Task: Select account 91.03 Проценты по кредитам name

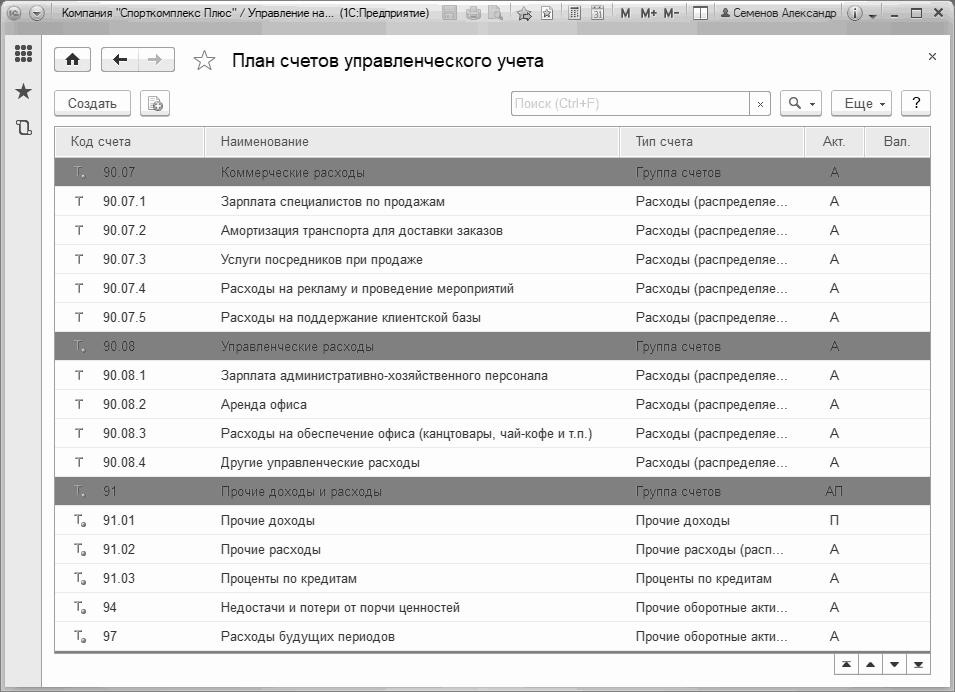Action: pos(289,579)
